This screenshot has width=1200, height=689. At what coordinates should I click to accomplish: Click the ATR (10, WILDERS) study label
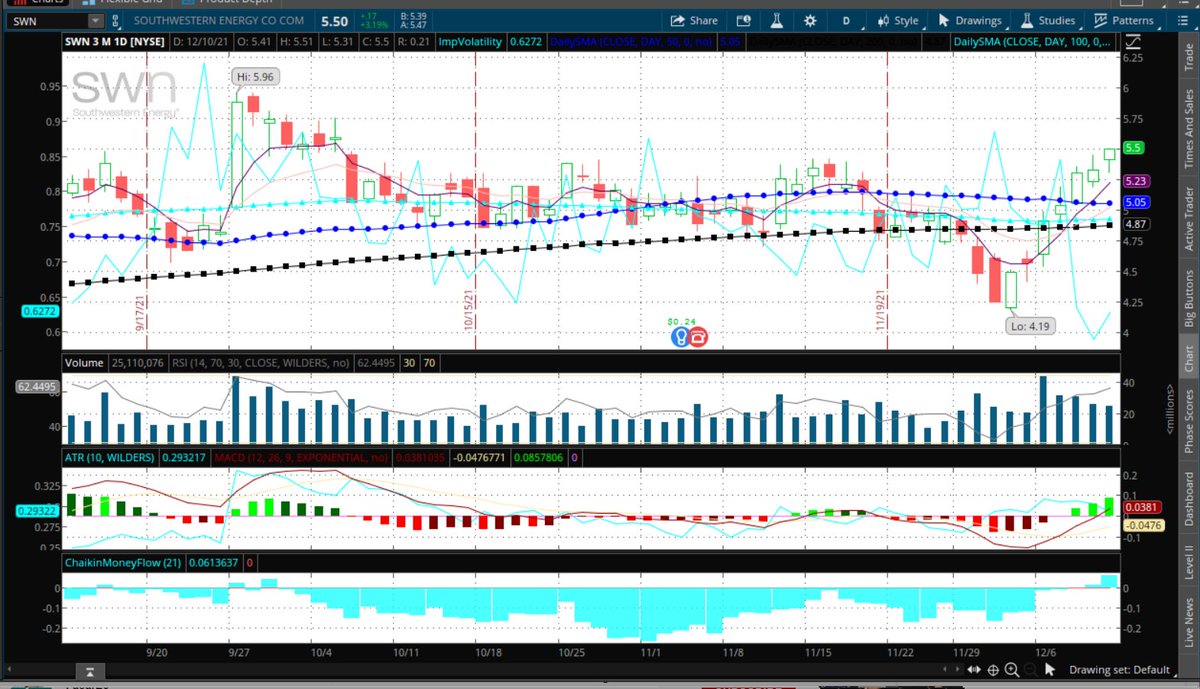coord(110,457)
